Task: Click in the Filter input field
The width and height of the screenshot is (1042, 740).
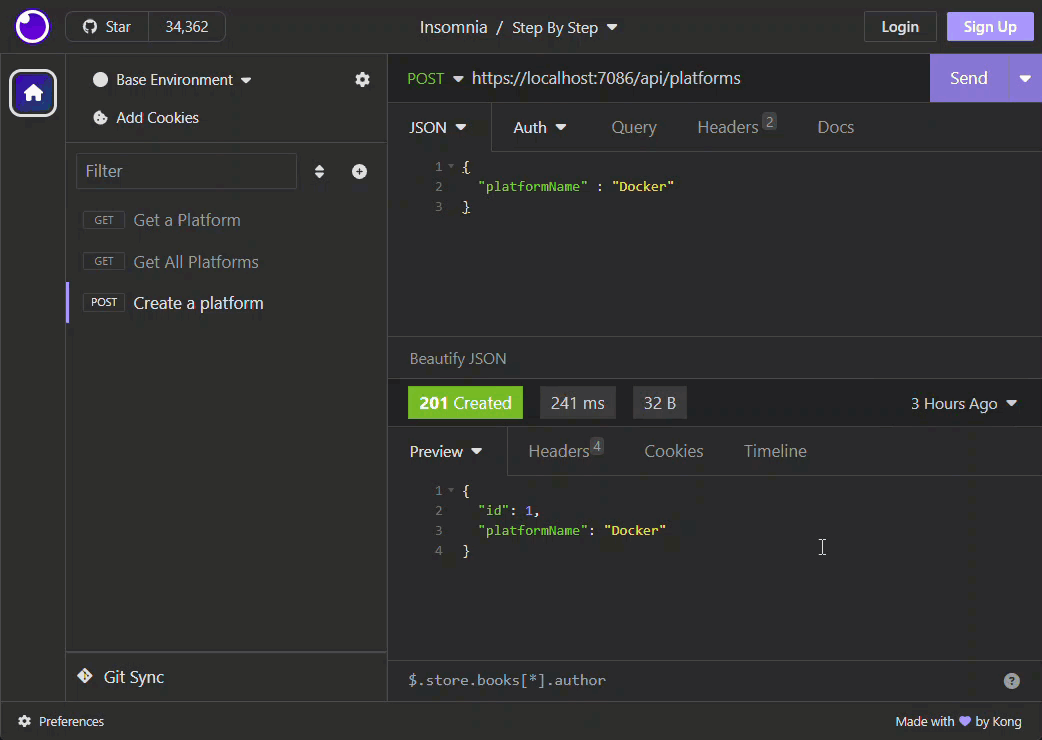Action: 186,171
